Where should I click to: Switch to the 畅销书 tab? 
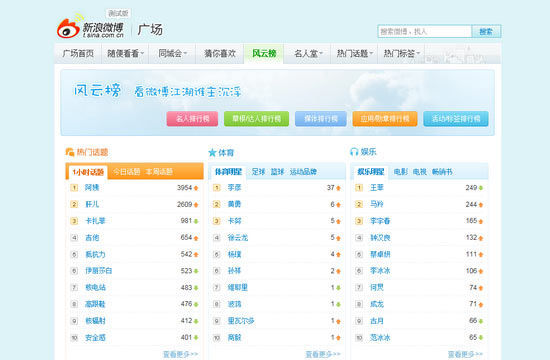pos(442,172)
